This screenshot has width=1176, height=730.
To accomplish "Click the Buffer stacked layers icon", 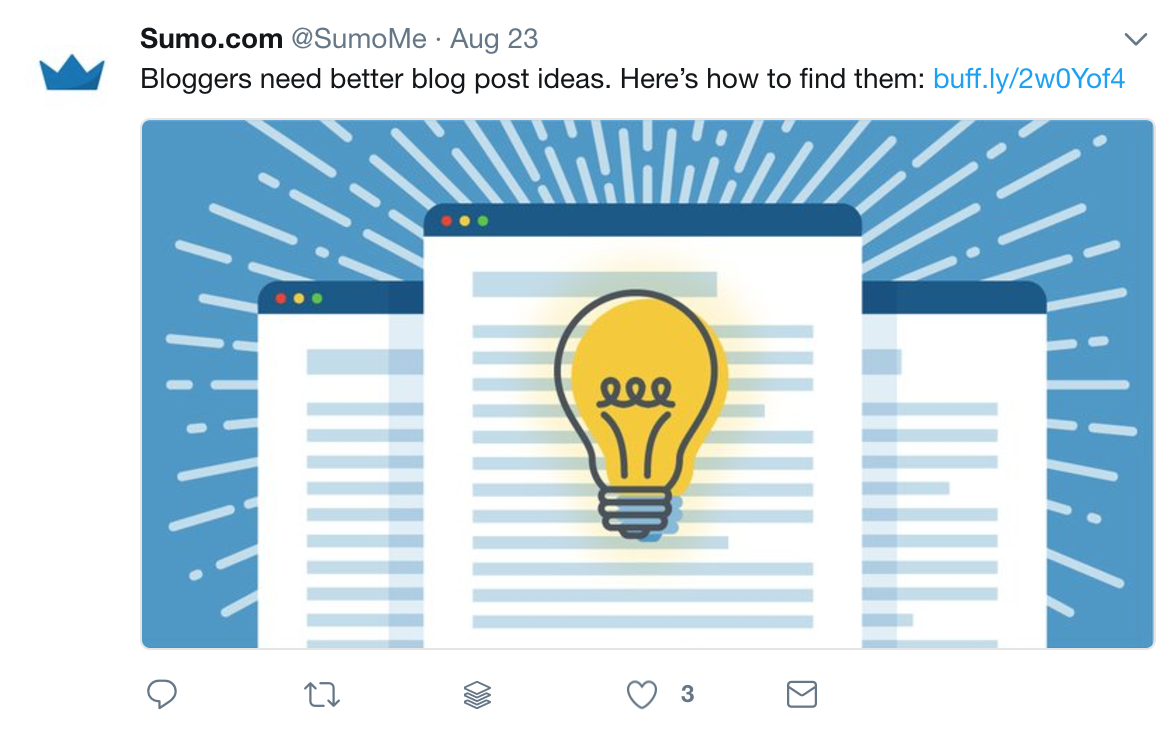I will 477,695.
